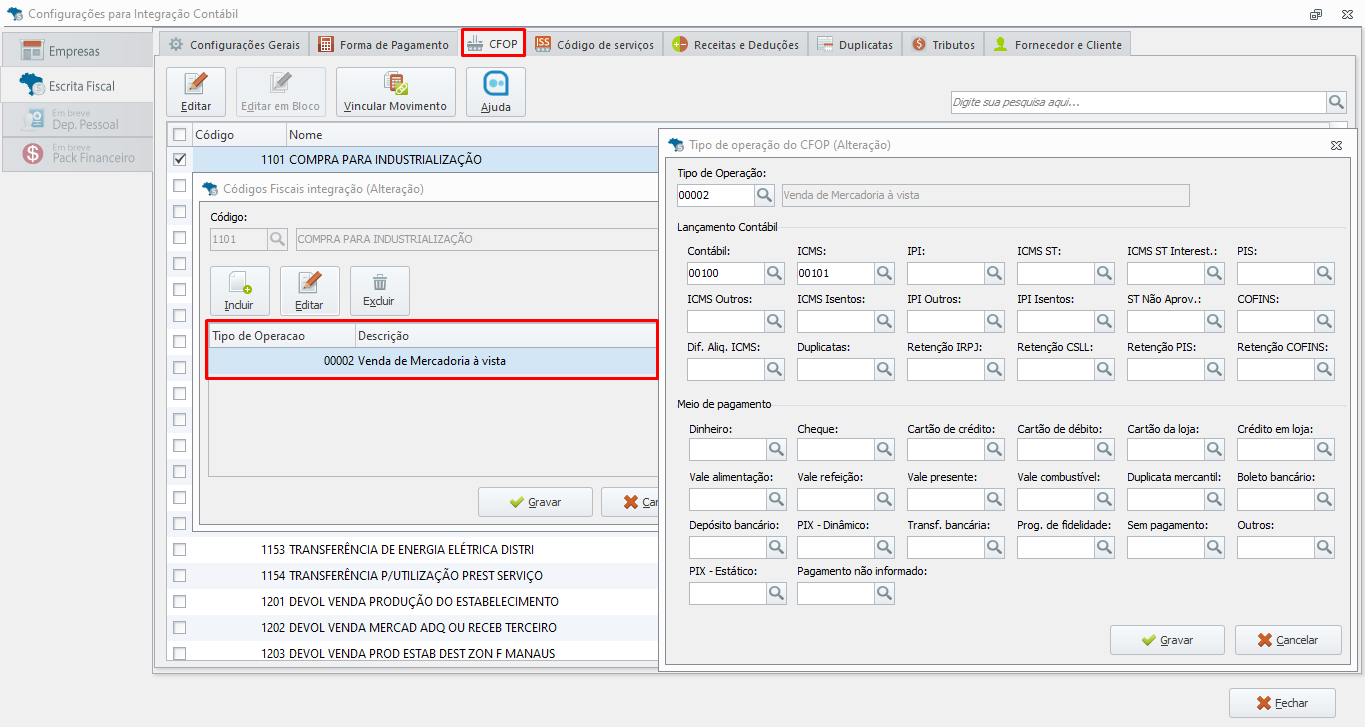Tick the checkbox for CFOP 1153 row

[x=180, y=549]
